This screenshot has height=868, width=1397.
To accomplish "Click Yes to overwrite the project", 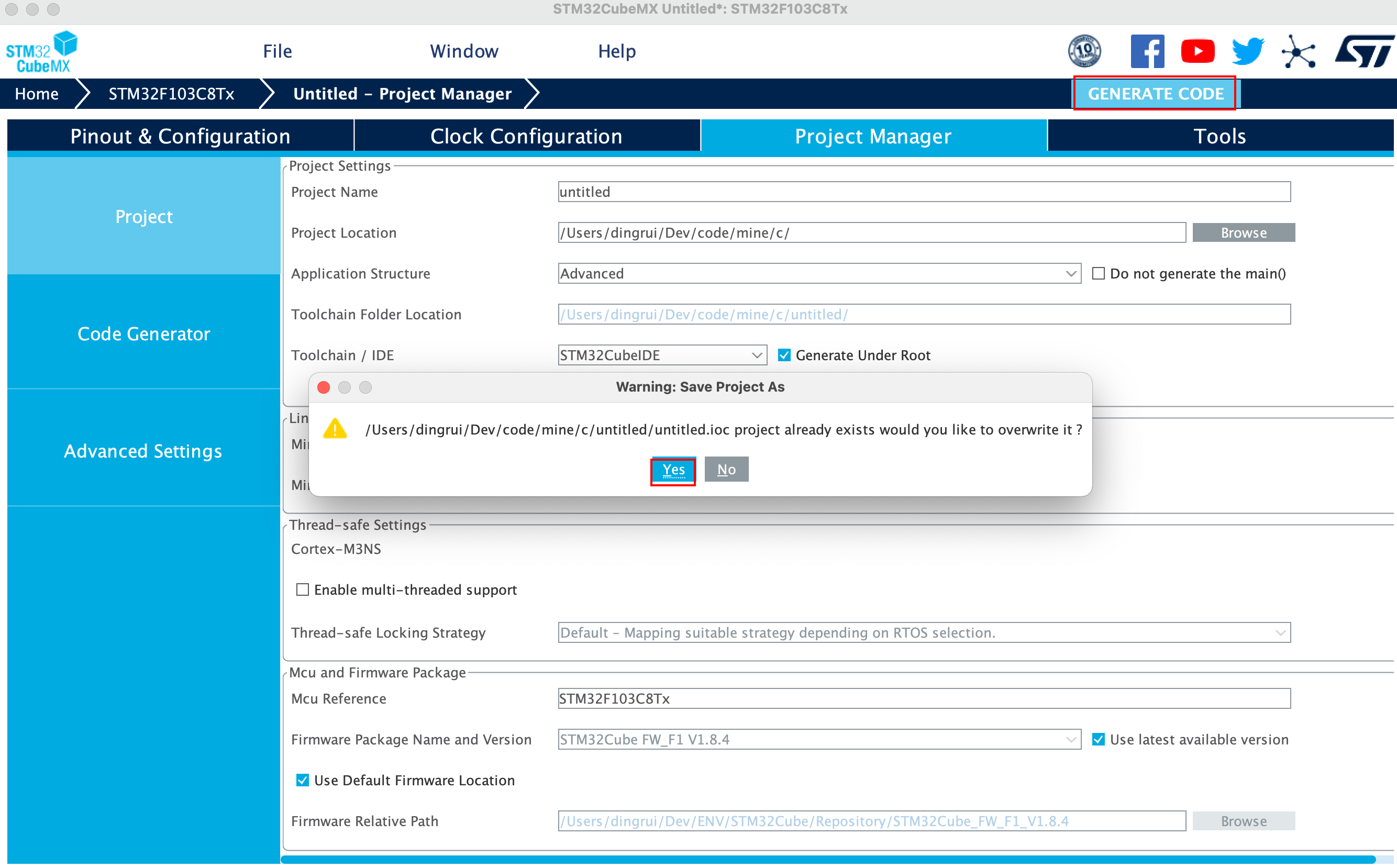I will click(x=673, y=470).
